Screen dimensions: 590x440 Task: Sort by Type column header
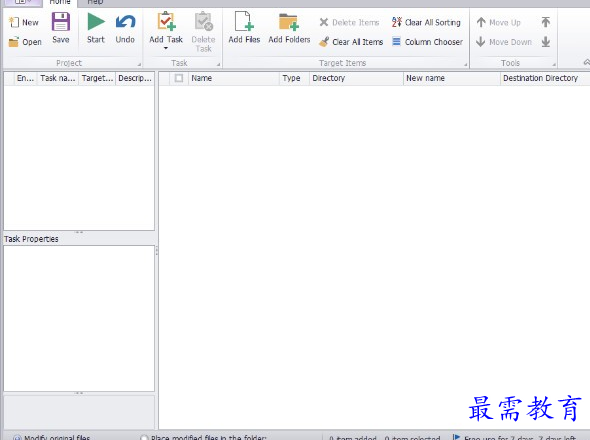294,78
